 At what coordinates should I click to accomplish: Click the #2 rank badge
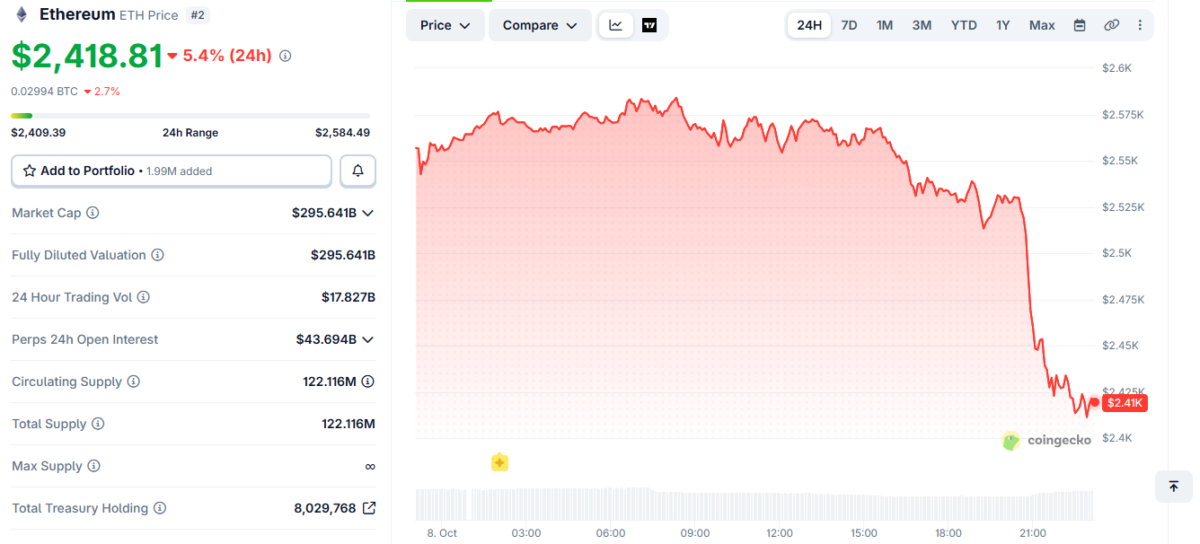tap(197, 15)
